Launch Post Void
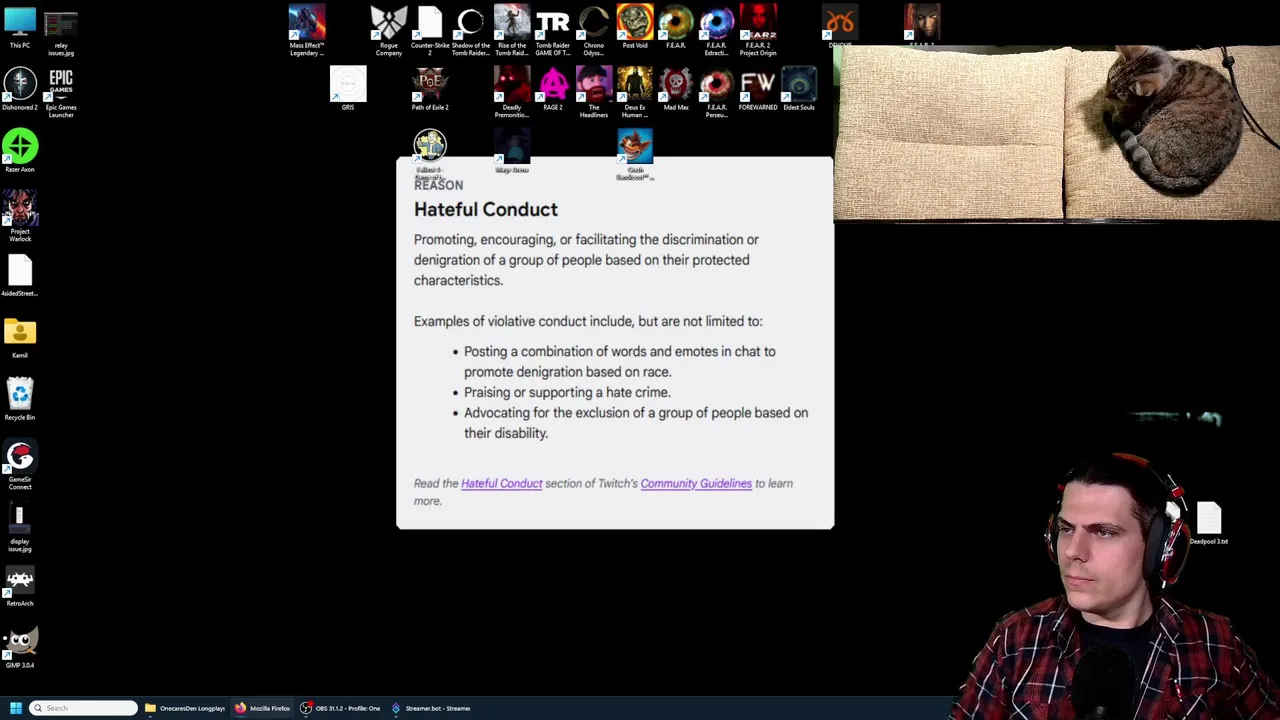 click(635, 28)
